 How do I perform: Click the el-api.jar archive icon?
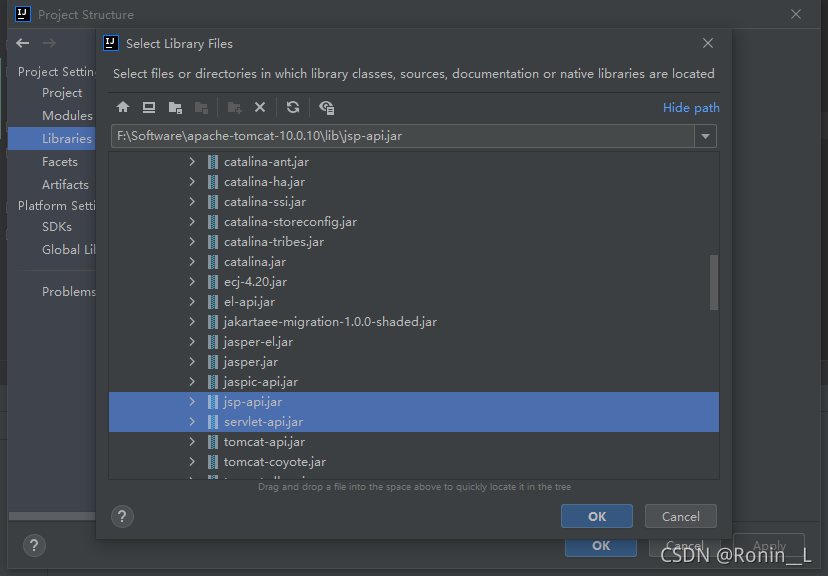pyautogui.click(x=213, y=302)
